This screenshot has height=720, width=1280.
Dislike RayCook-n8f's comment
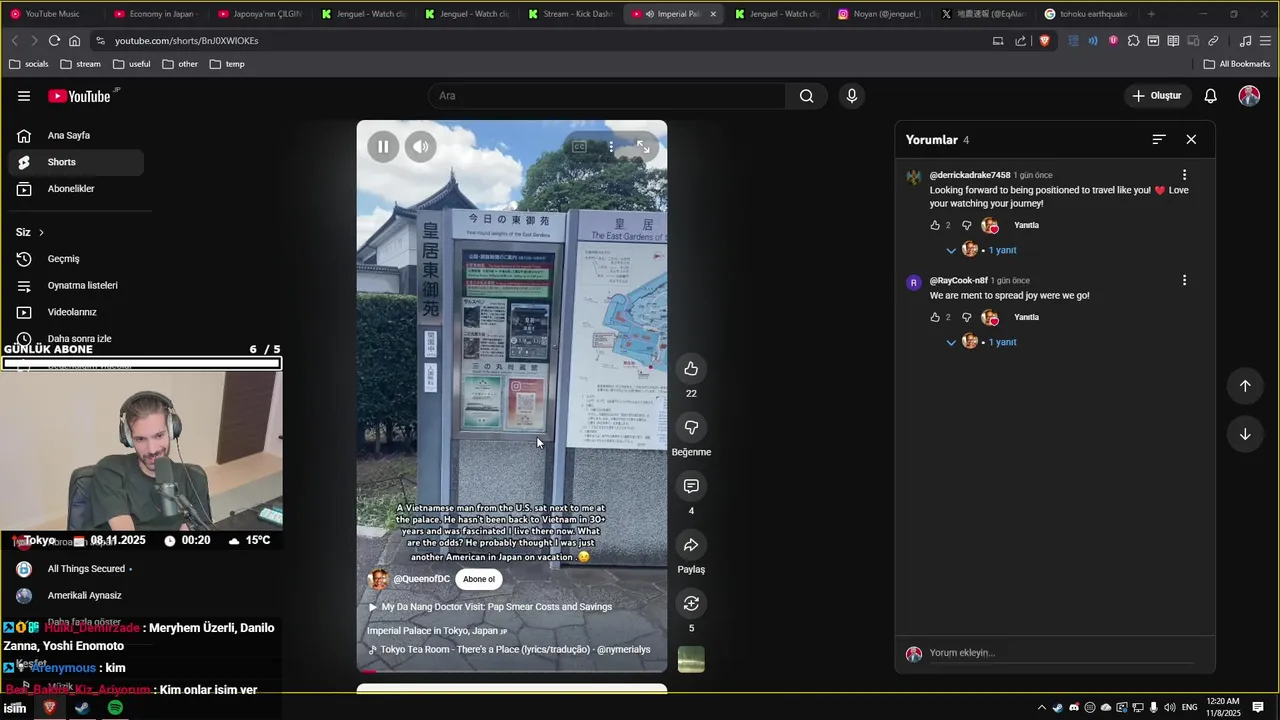click(x=966, y=318)
